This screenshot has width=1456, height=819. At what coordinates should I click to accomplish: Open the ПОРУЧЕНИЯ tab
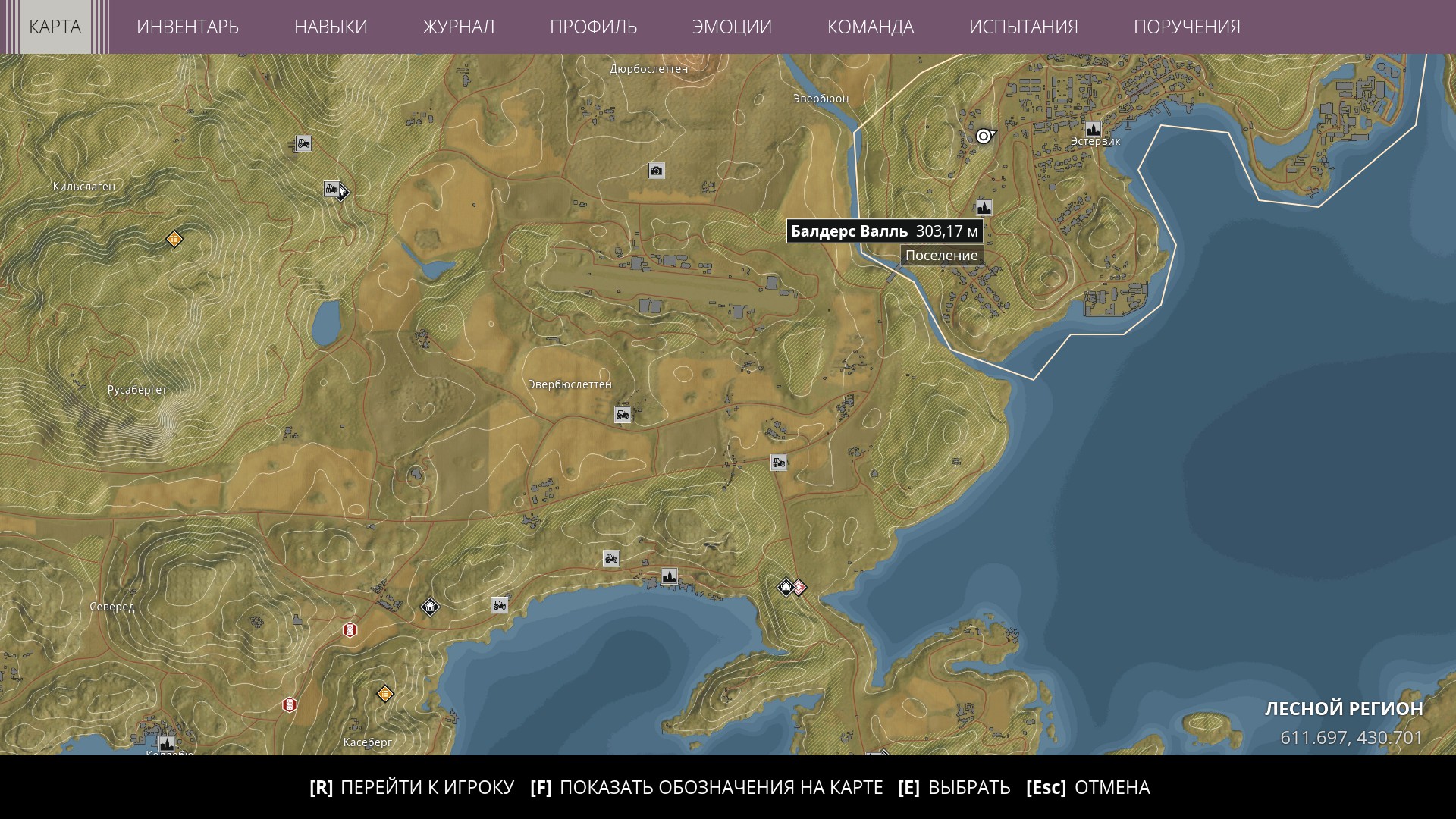[x=1187, y=27]
